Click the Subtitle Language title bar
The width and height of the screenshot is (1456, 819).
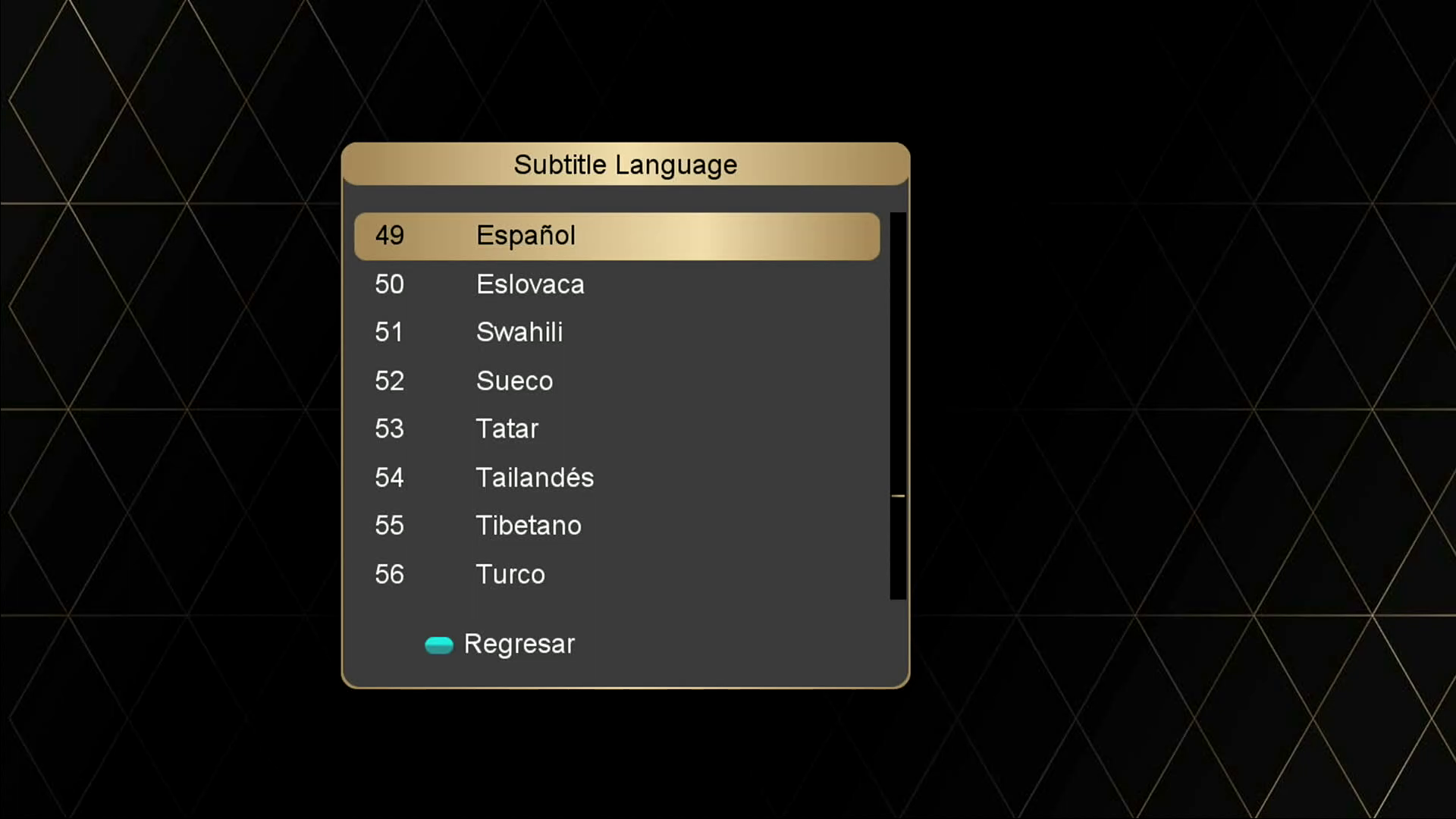pos(626,165)
